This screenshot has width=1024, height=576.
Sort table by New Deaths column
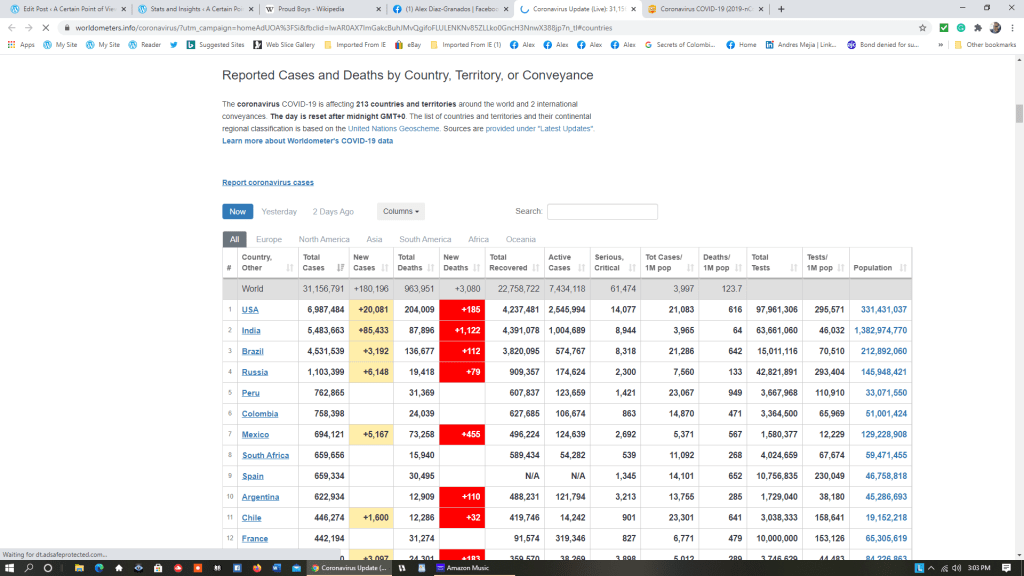(463, 263)
